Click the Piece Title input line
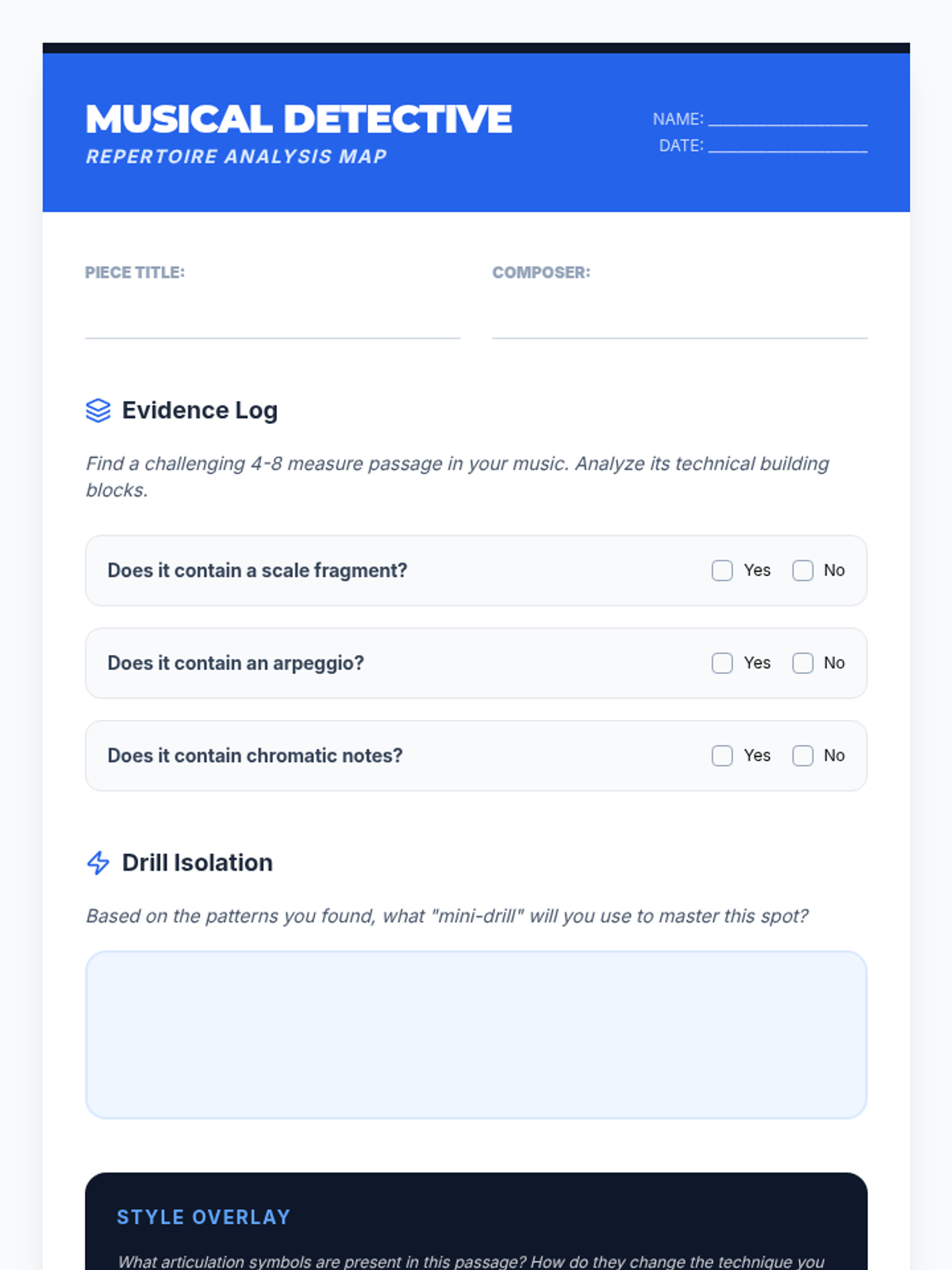The image size is (952, 1270). 272,321
